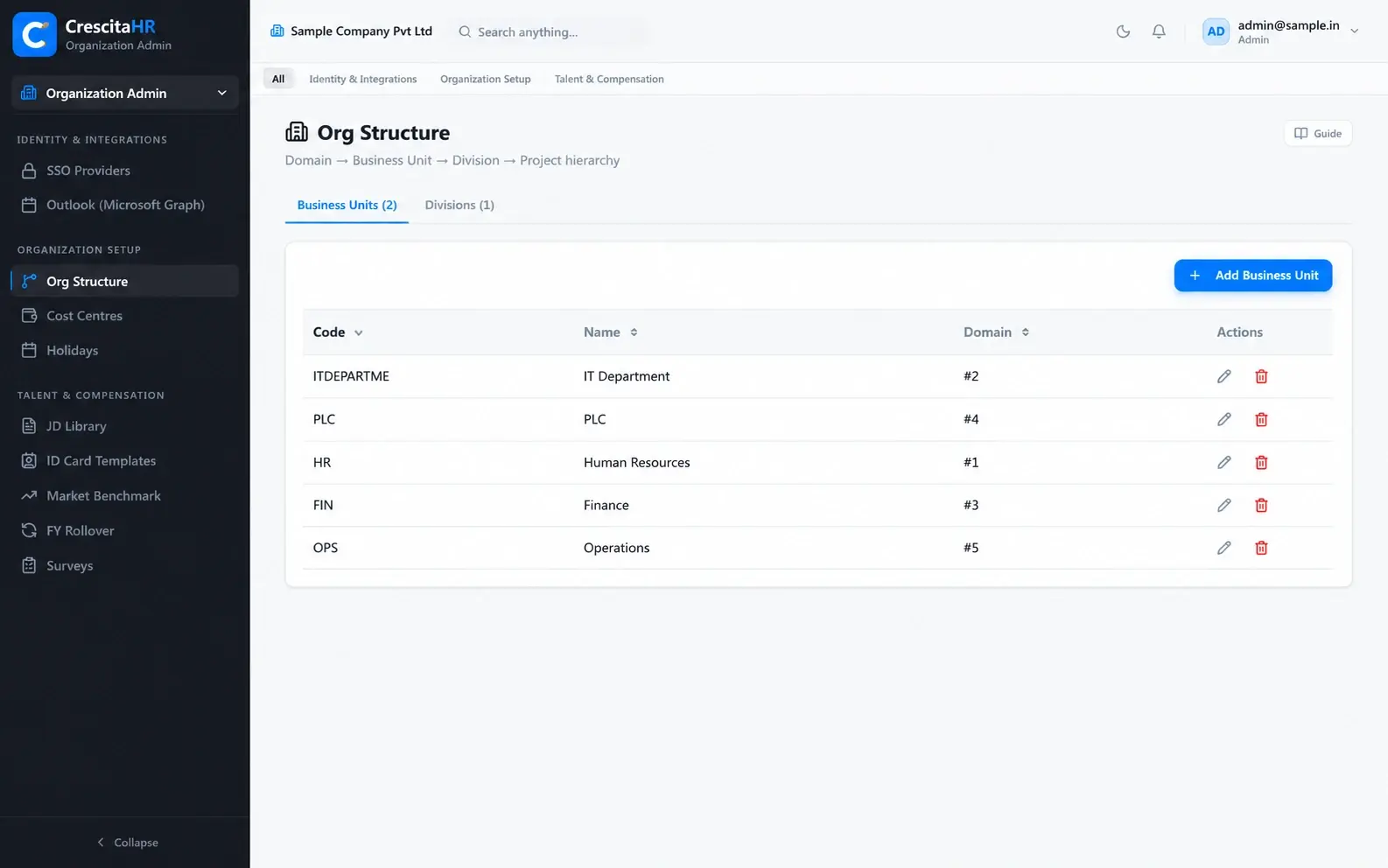Screen dimensions: 1388x868
Task: Click the Org Structure heading building icon
Action: (297, 132)
